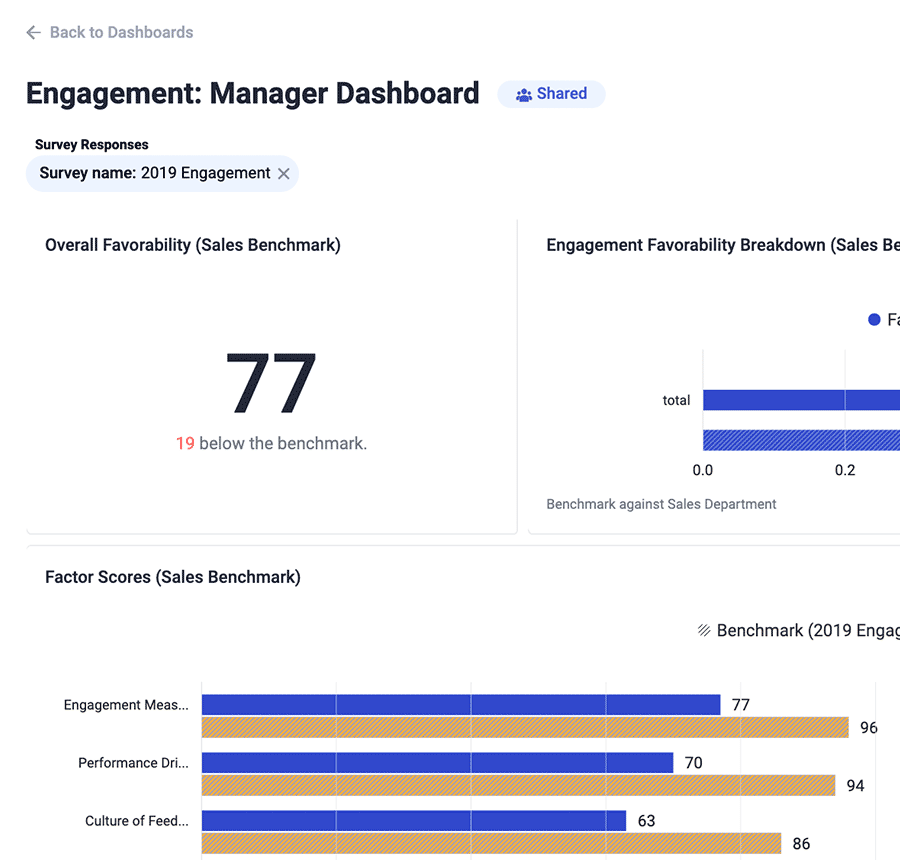The width and height of the screenshot is (900, 860).
Task: Click the total bar in the favorability chart
Action: (800, 400)
